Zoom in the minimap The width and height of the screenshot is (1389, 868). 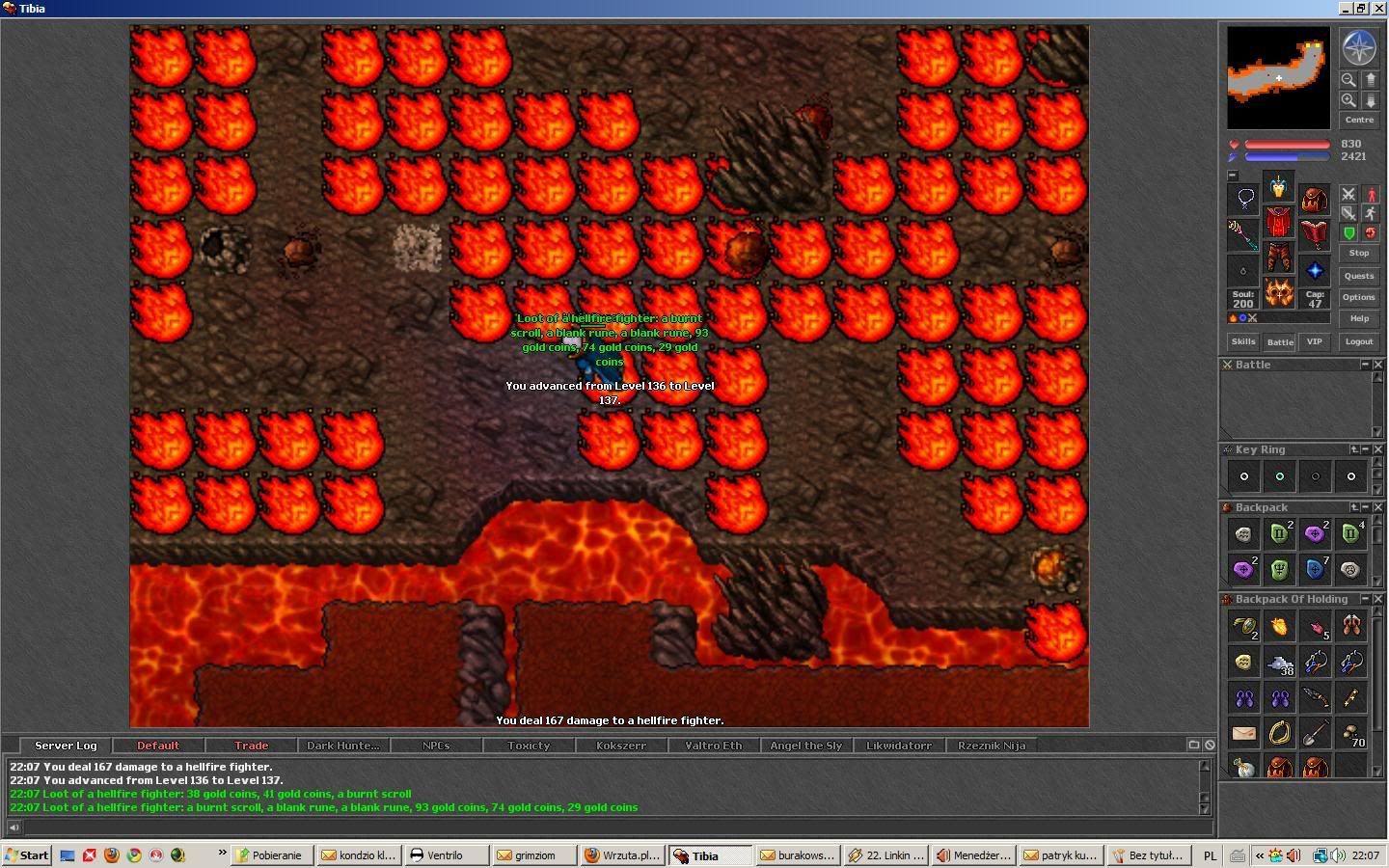click(x=1348, y=100)
